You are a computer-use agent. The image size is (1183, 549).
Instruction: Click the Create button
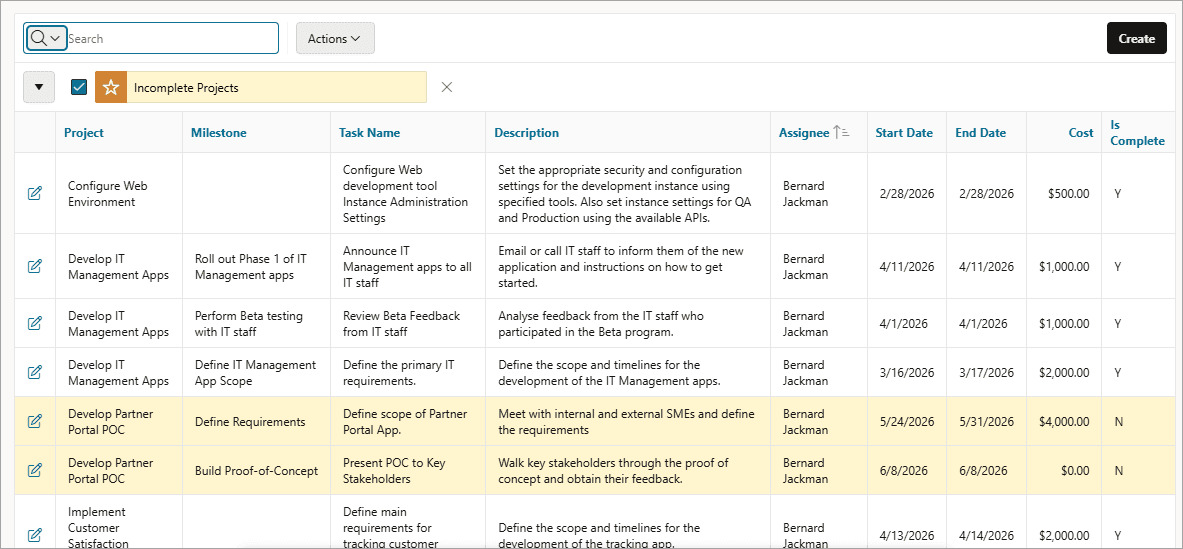coord(1136,38)
